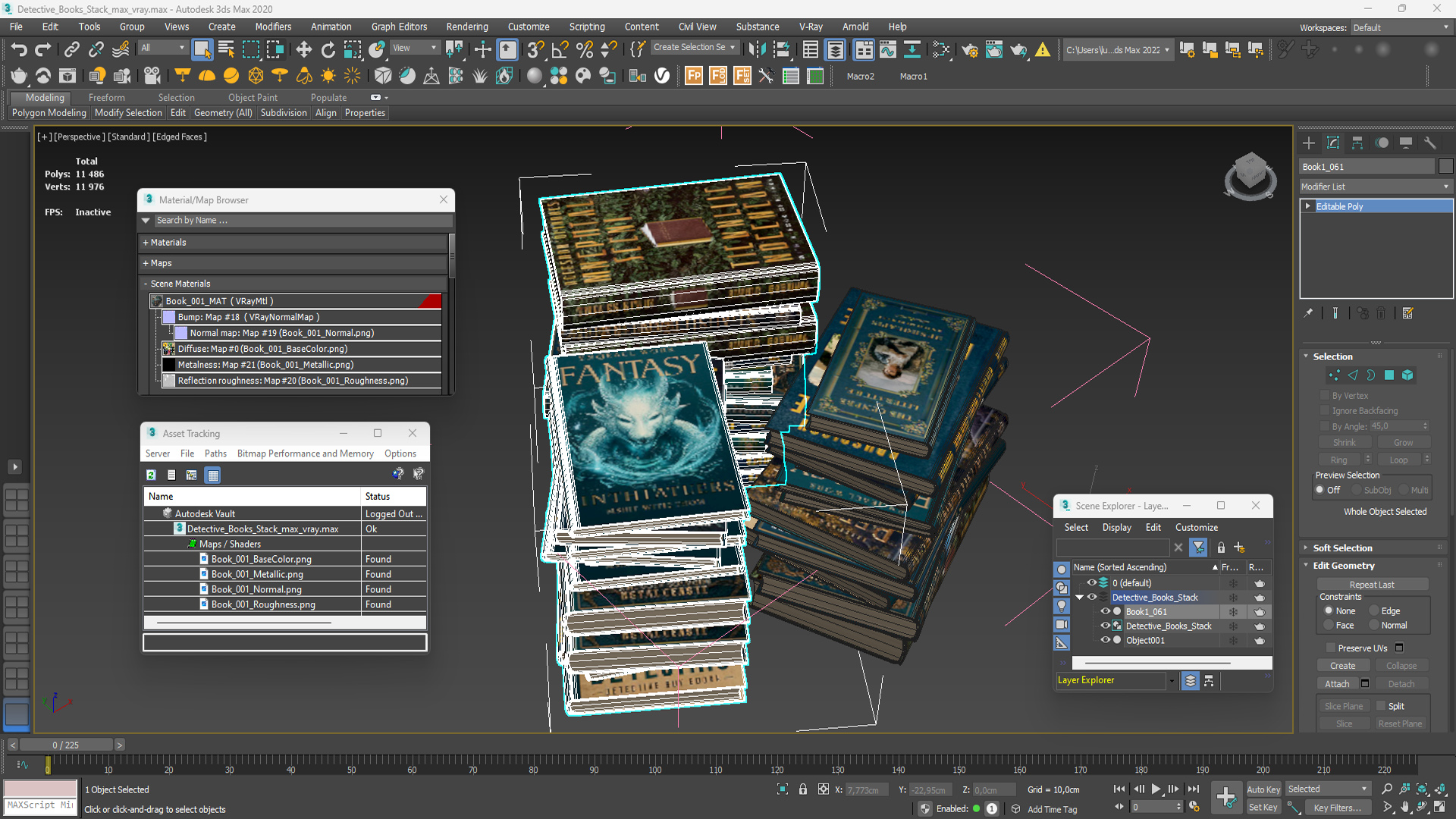The image size is (1456, 819).
Task: Select Element sub-object level icon
Action: click(1407, 375)
